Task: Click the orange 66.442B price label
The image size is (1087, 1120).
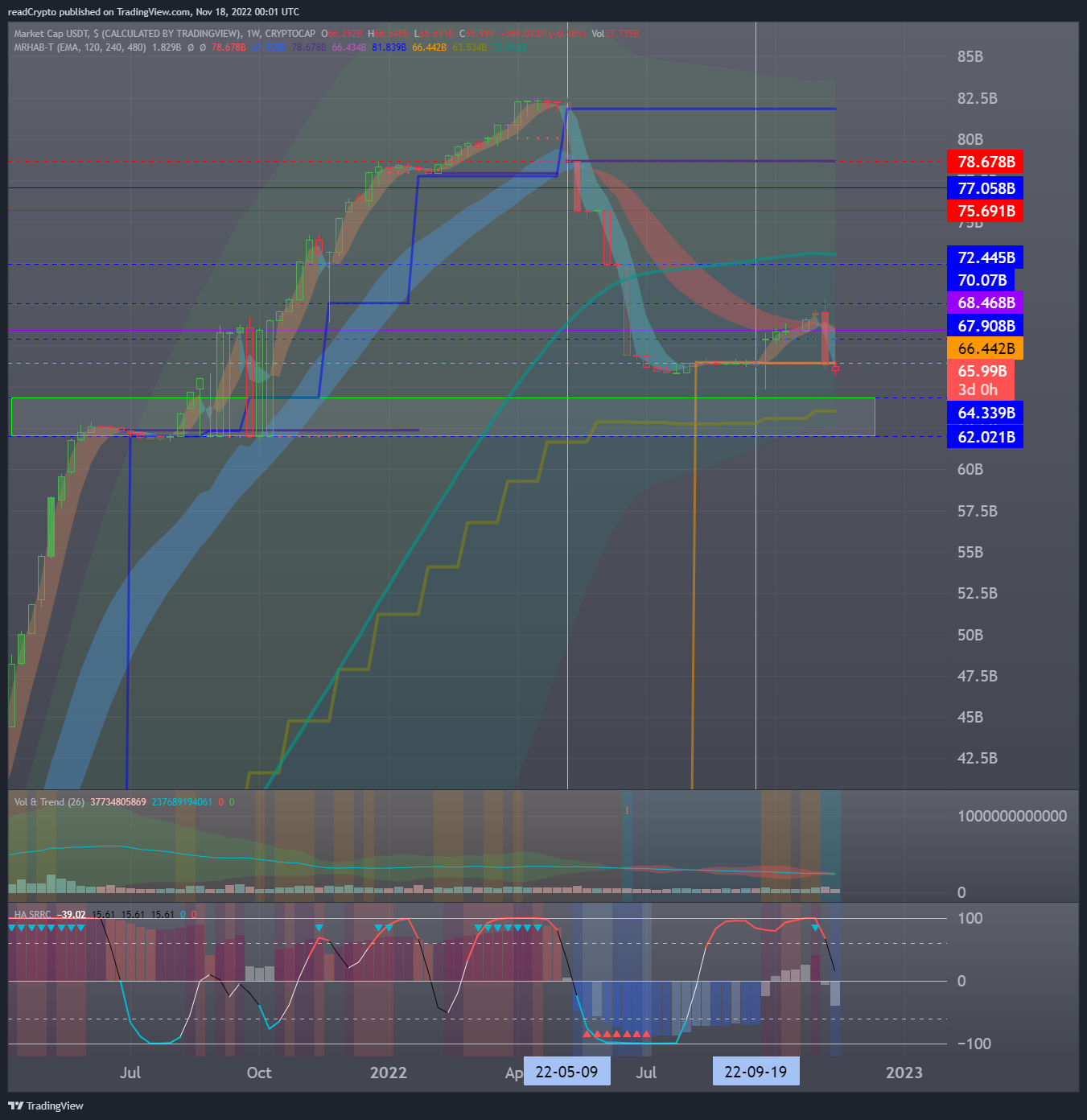Action: [986, 348]
